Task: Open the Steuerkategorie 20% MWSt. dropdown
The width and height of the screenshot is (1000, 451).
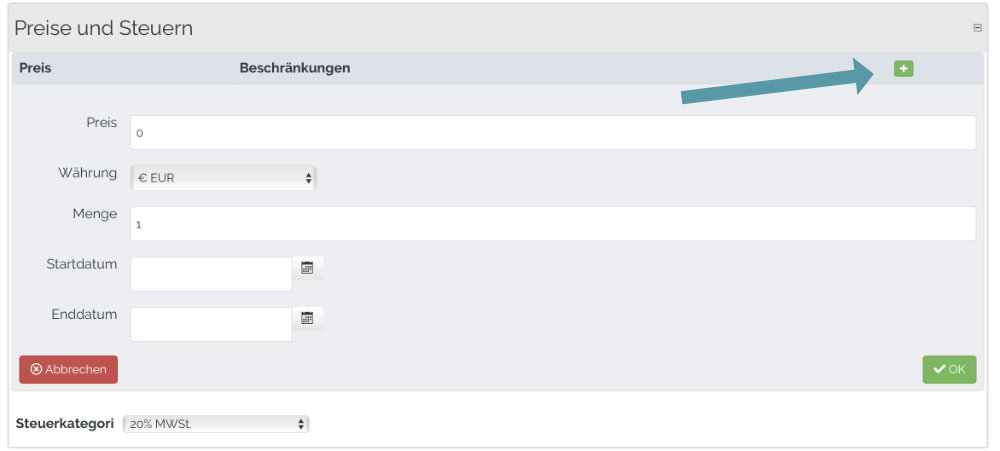Action: tap(216, 424)
